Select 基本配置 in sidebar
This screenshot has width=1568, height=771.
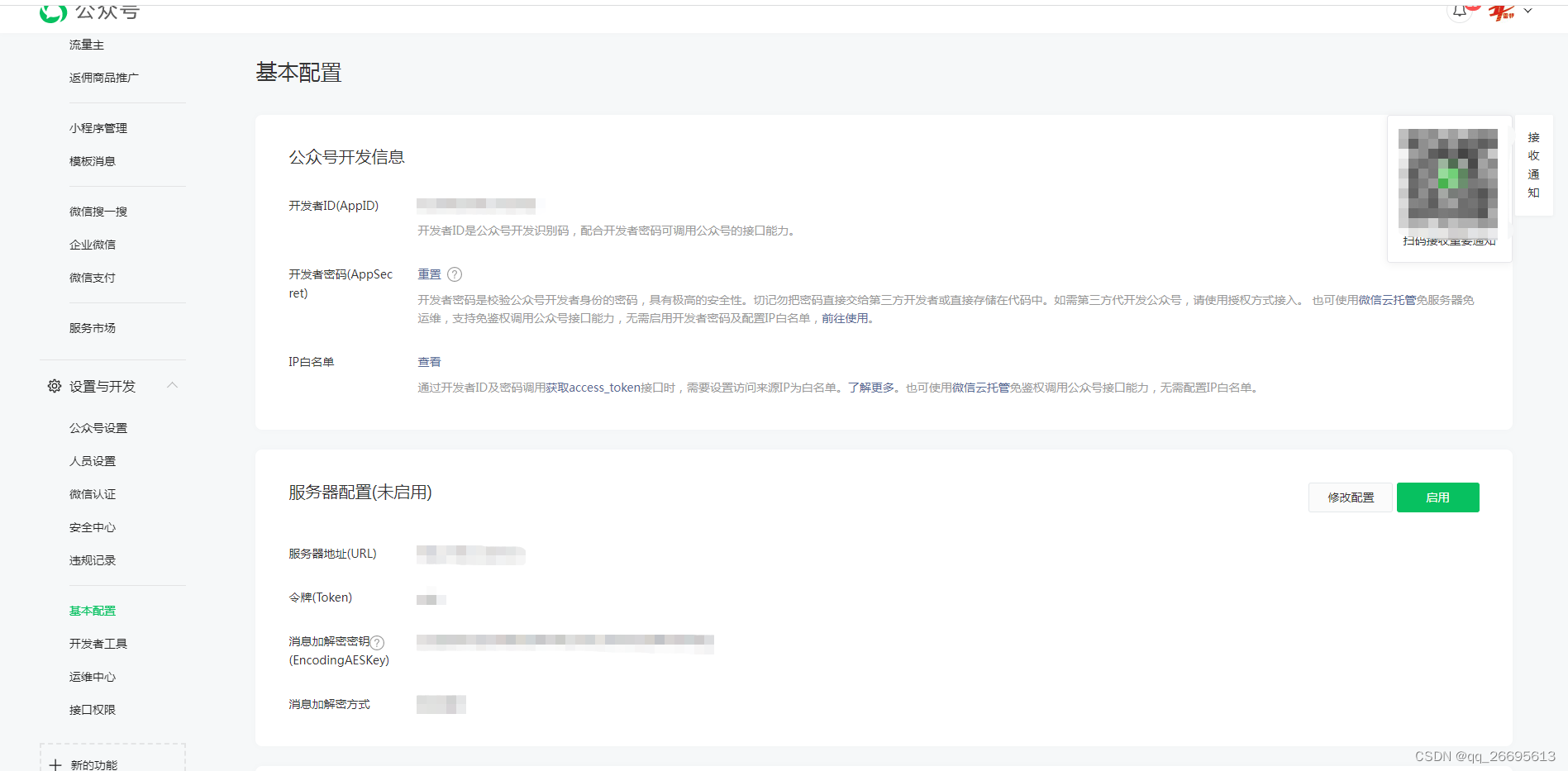click(93, 611)
